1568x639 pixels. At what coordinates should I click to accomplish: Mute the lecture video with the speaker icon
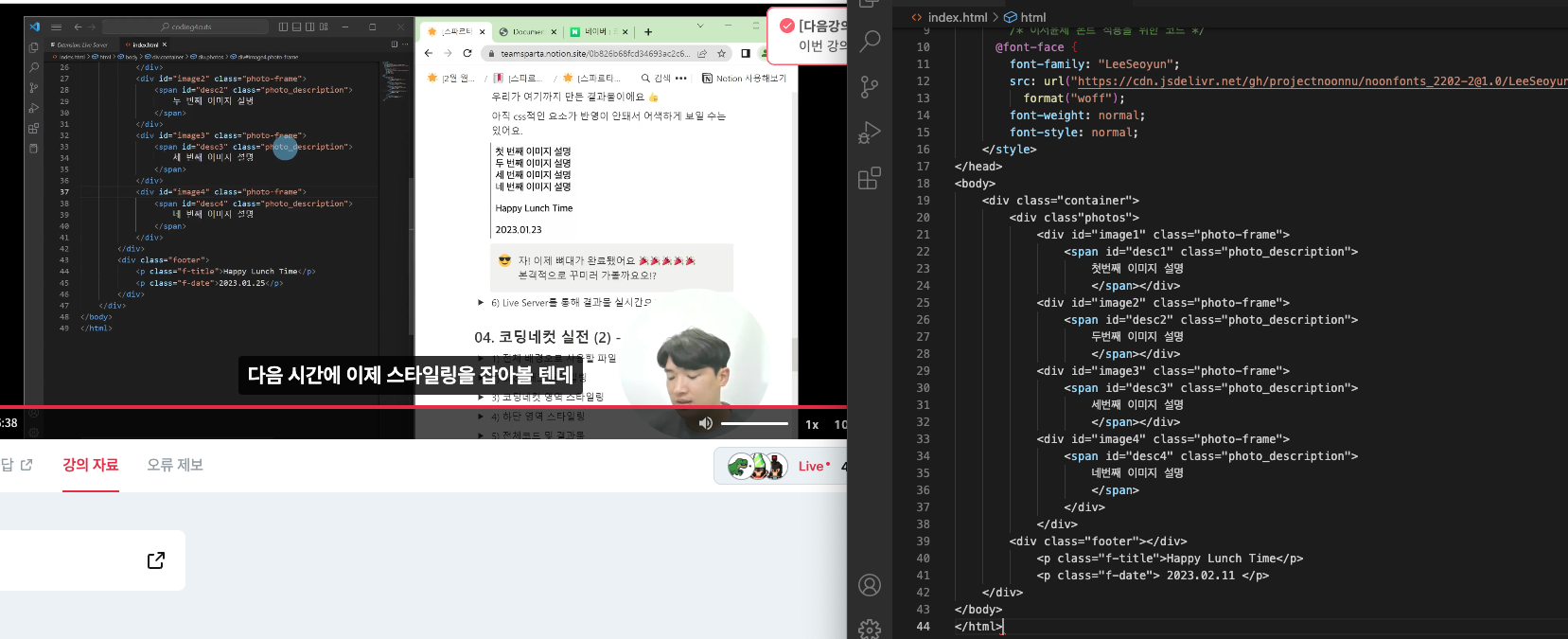point(705,423)
